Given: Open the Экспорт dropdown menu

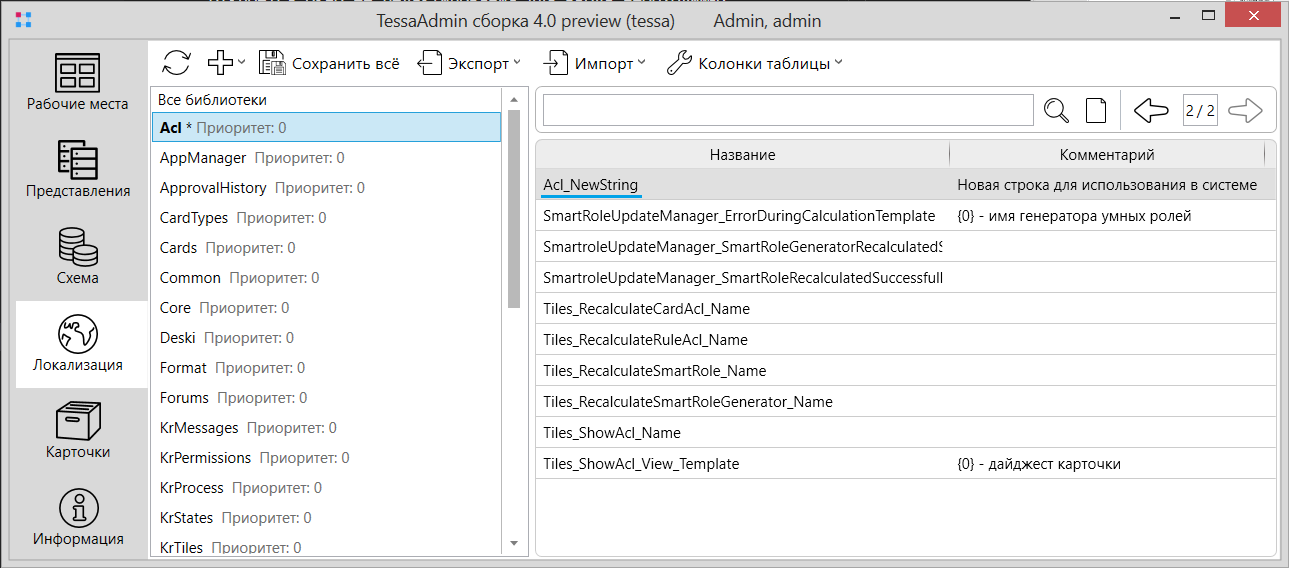Looking at the screenshot, I should (469, 63).
